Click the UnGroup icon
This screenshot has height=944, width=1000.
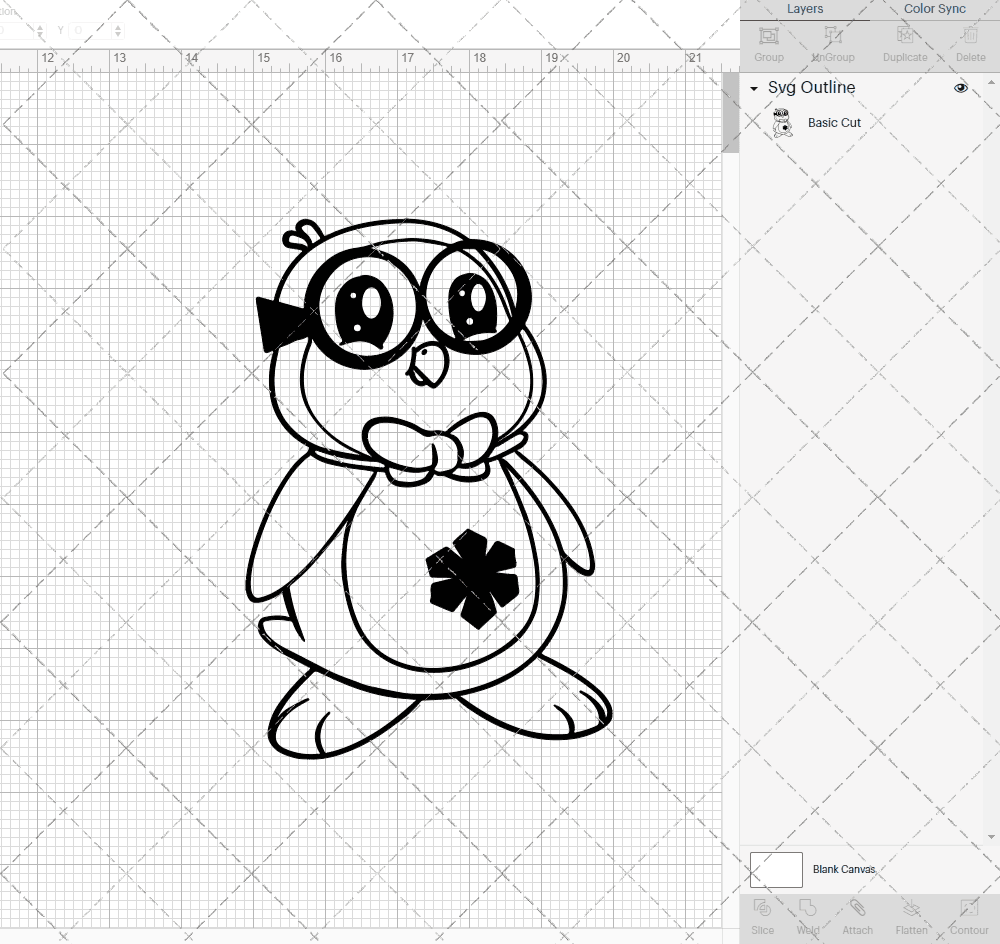(x=832, y=40)
